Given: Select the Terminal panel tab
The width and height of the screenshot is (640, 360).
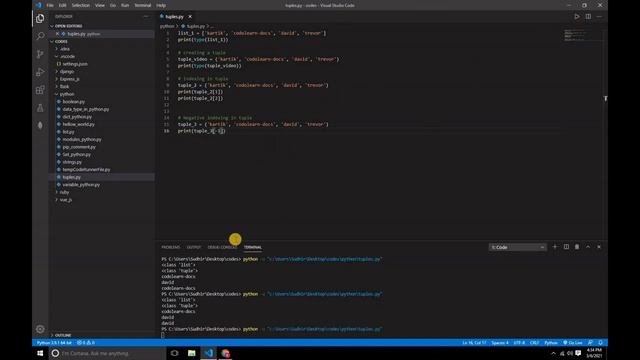Looking at the screenshot, I should tap(253, 247).
